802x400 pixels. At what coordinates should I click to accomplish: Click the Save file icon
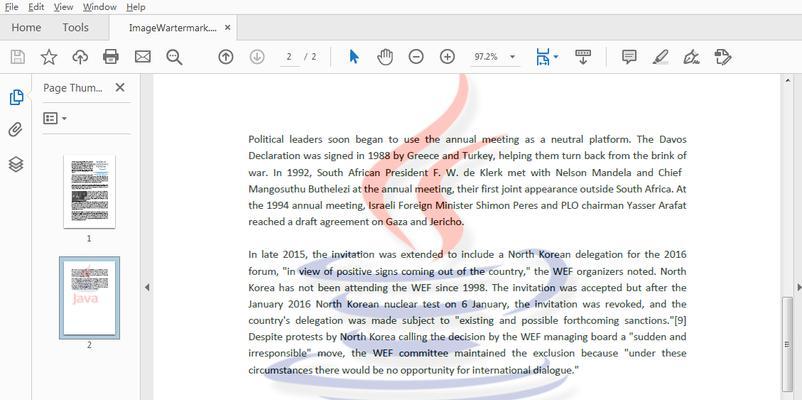tap(18, 57)
